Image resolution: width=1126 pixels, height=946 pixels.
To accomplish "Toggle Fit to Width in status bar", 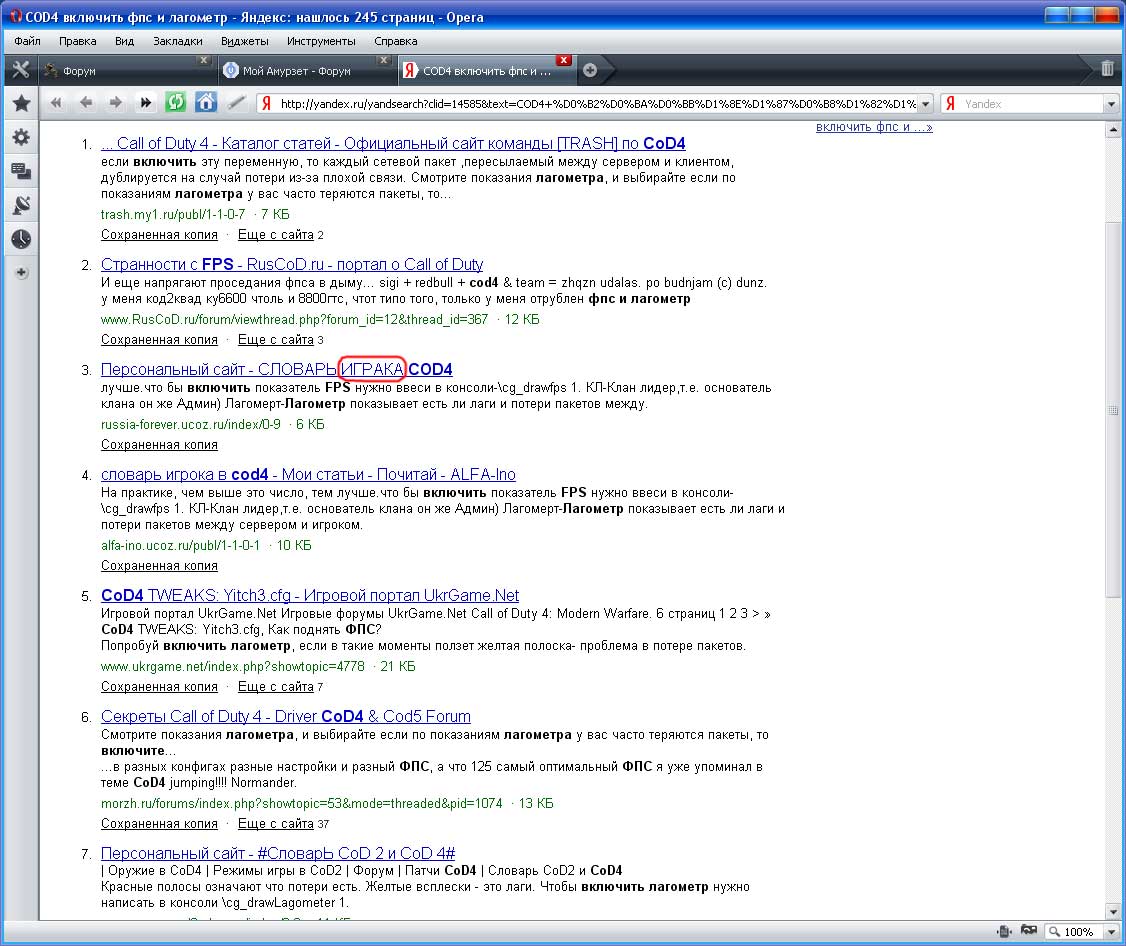I will click(1003, 931).
